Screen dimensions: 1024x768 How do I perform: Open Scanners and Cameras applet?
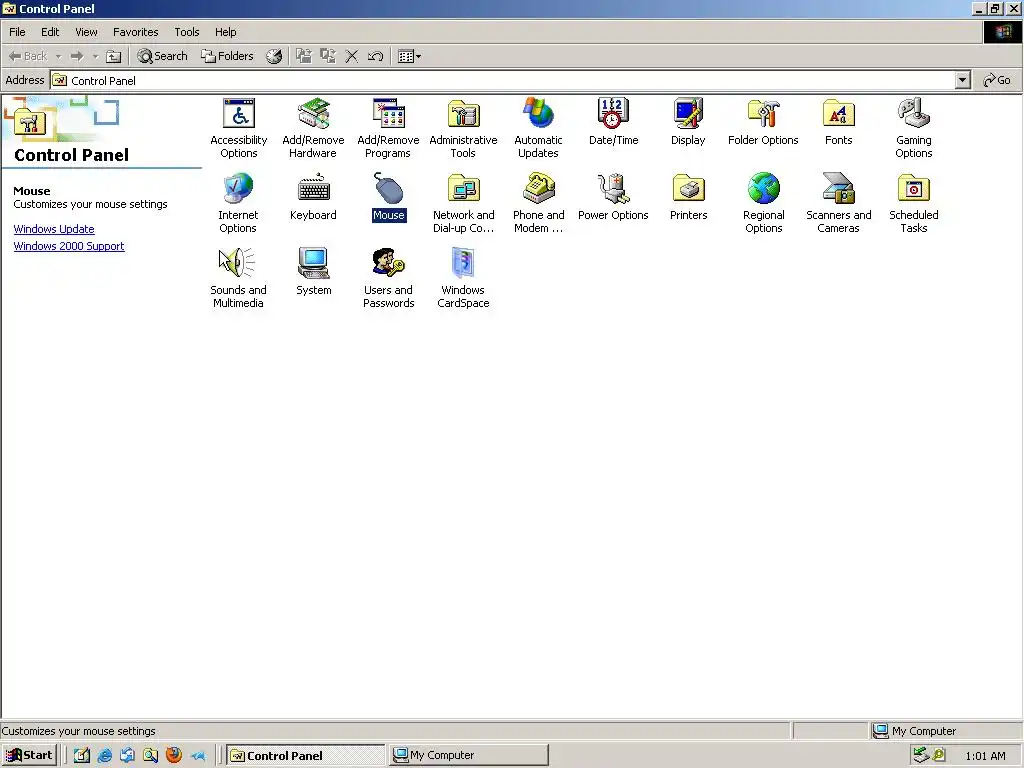coord(839,203)
